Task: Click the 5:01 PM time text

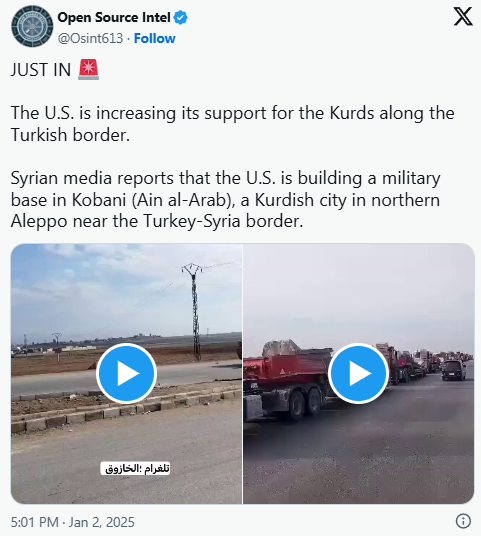Action: tap(35, 522)
